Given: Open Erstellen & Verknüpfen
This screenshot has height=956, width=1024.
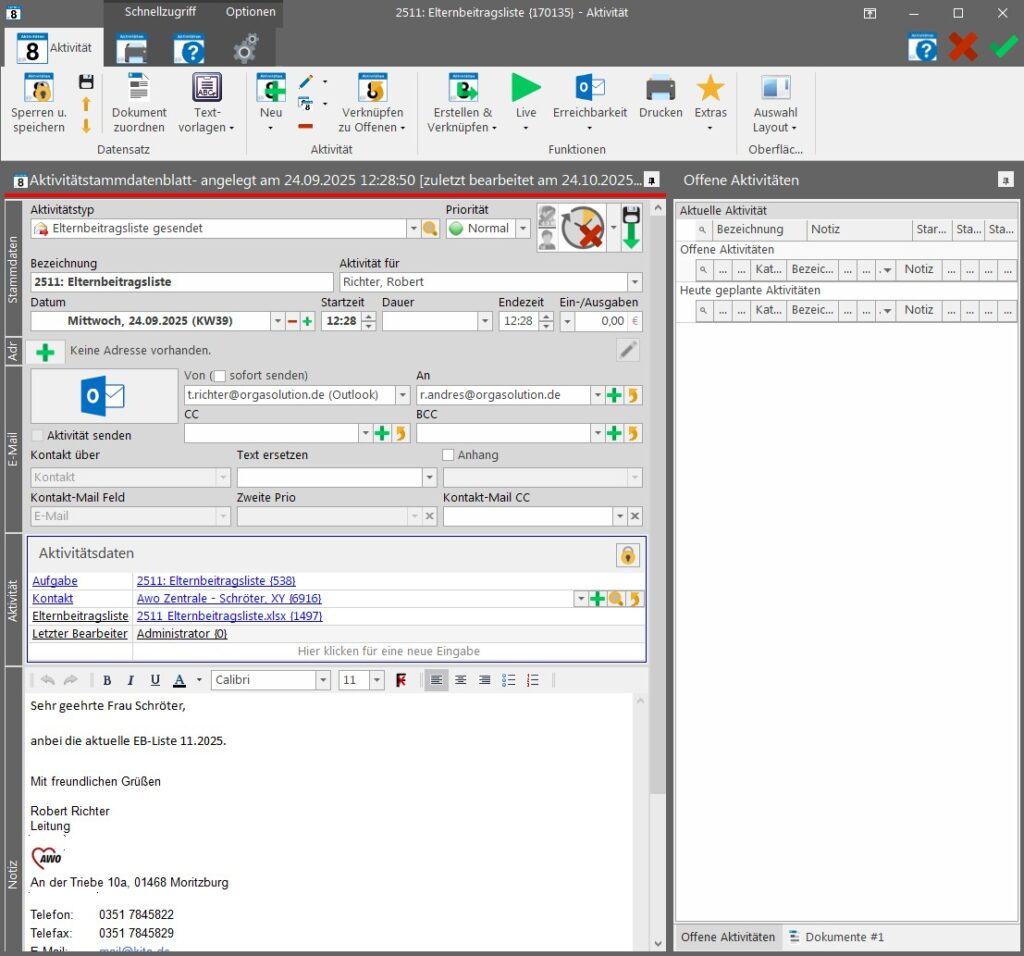Looking at the screenshot, I should point(463,103).
